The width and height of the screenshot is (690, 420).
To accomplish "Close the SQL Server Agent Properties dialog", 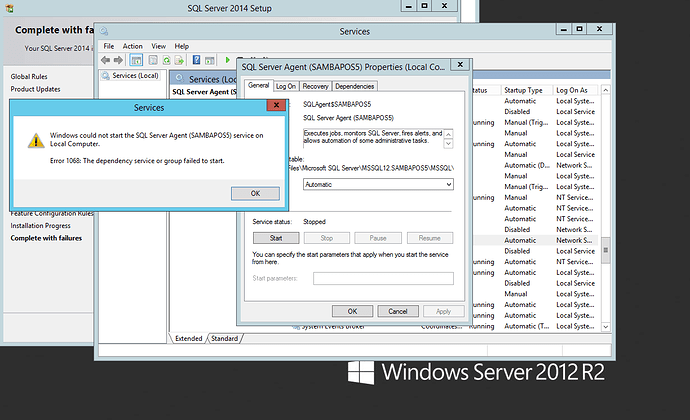I will tap(460, 65).
